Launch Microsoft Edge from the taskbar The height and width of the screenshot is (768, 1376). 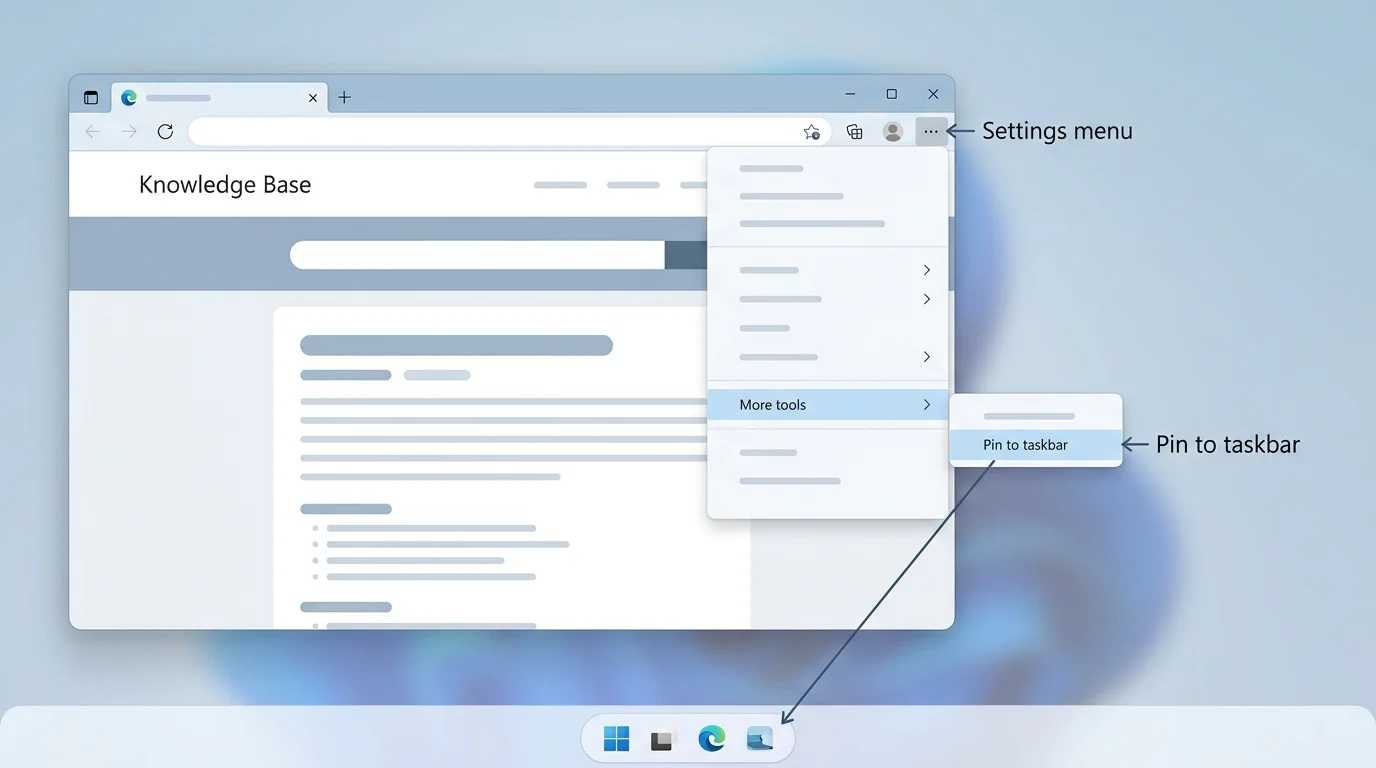click(711, 739)
